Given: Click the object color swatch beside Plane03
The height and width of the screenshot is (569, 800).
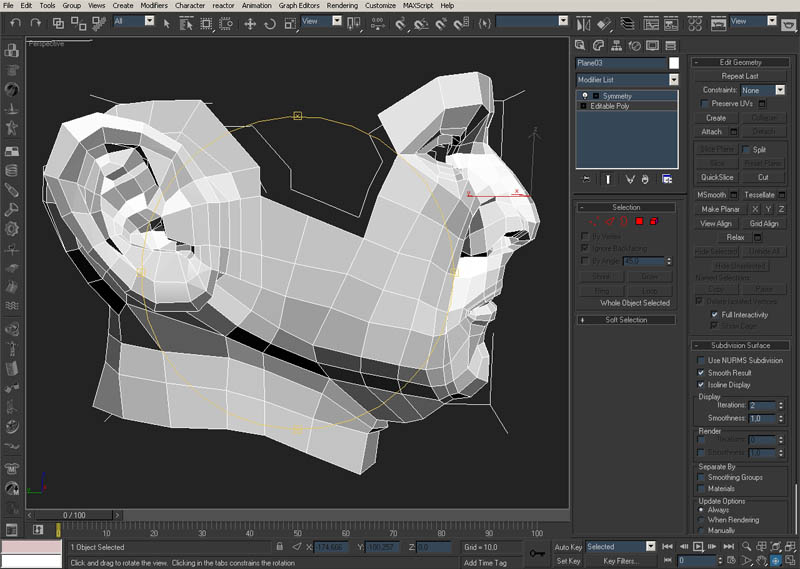Looking at the screenshot, I should [673, 63].
